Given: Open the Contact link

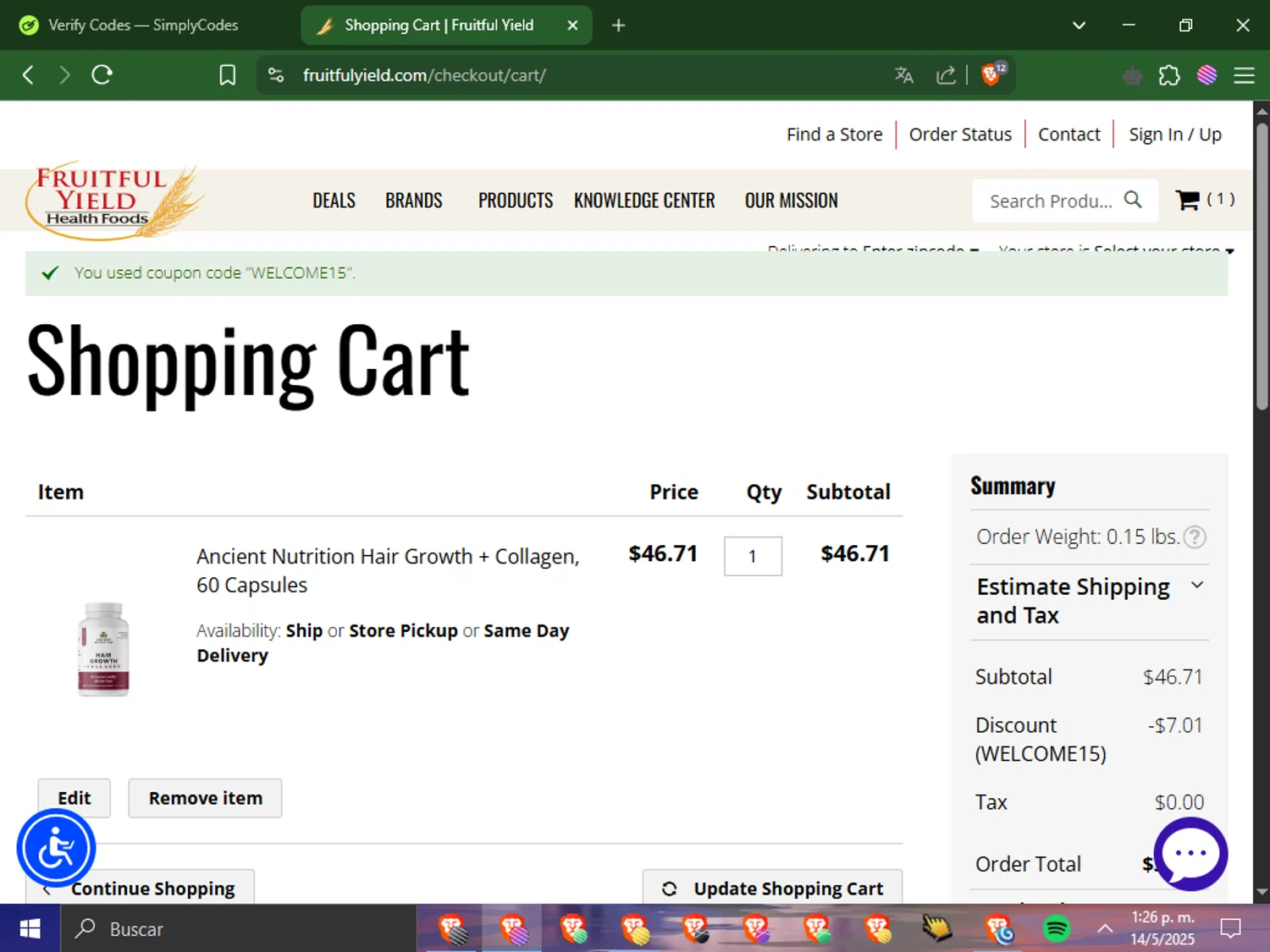Looking at the screenshot, I should tap(1068, 135).
